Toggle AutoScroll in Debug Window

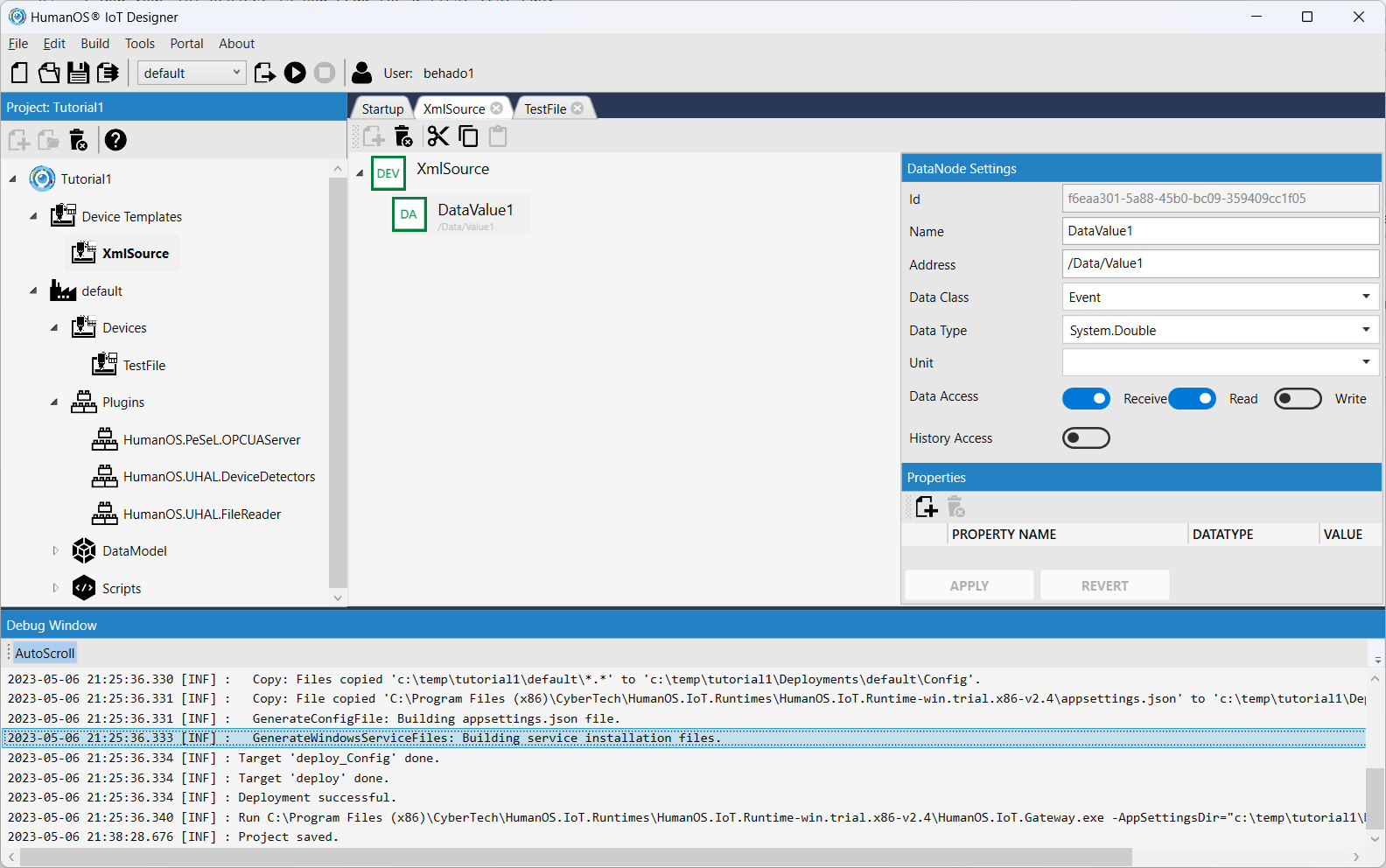[45, 654]
